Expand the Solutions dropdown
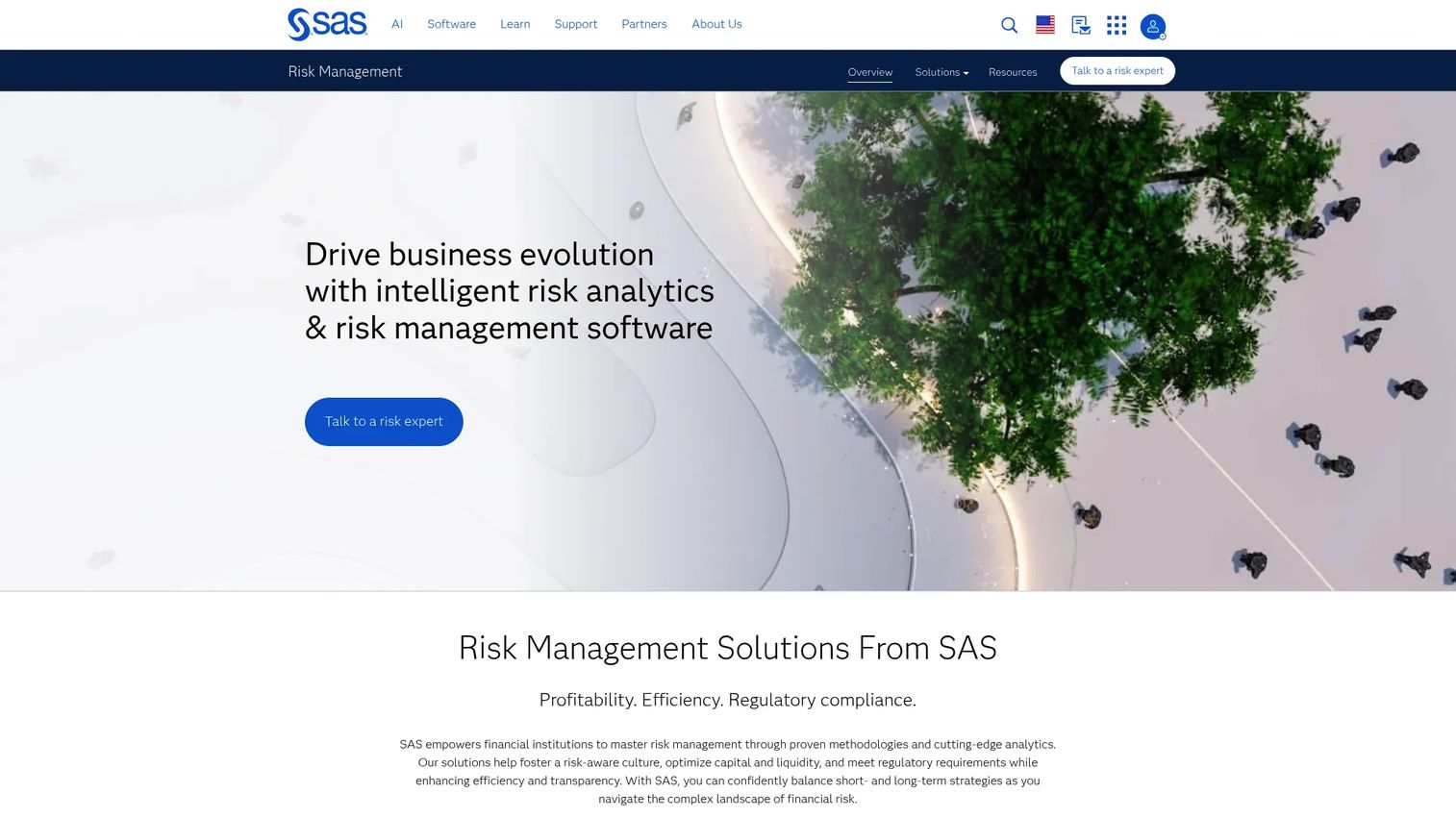The height and width of the screenshot is (818, 1456). click(941, 72)
